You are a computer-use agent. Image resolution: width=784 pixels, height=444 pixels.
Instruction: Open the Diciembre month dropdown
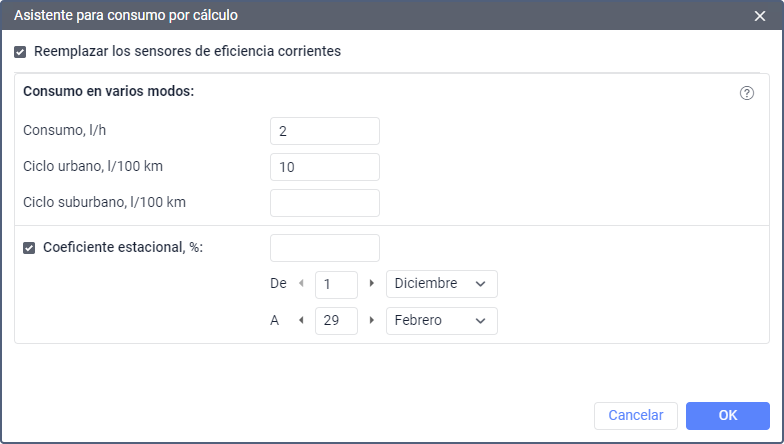(x=441, y=284)
